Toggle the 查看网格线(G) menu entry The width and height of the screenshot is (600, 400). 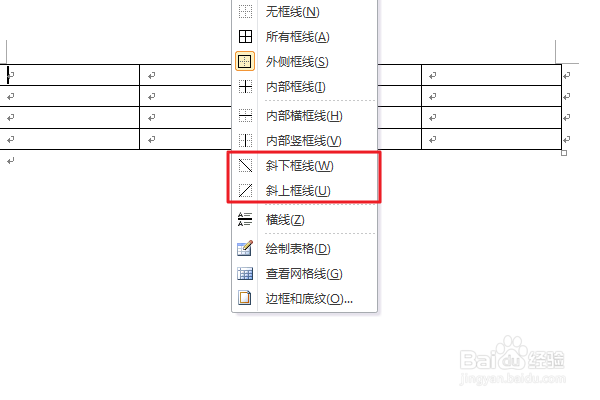[x=304, y=274]
